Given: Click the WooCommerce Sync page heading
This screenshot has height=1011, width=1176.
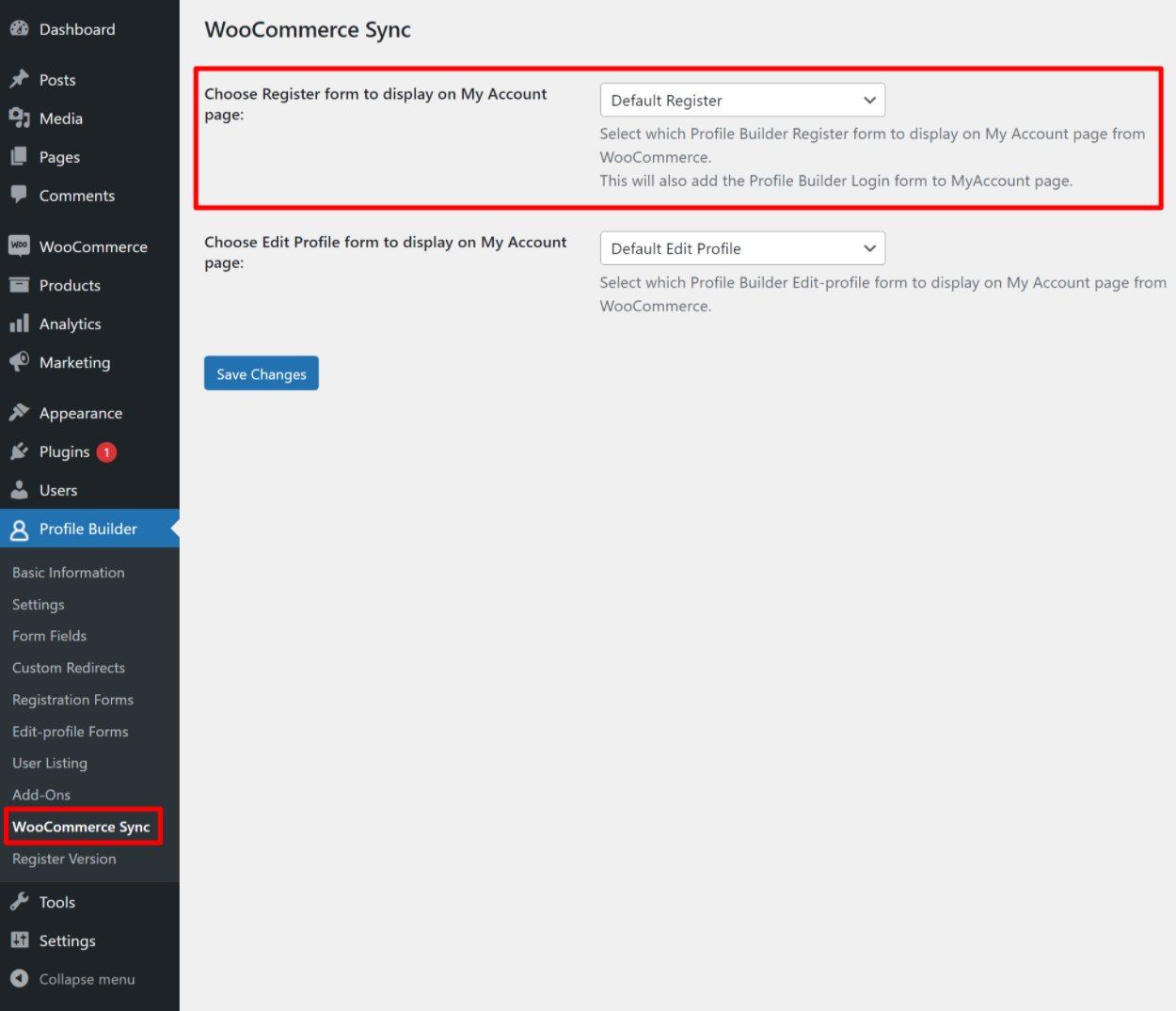Looking at the screenshot, I should coord(308,30).
